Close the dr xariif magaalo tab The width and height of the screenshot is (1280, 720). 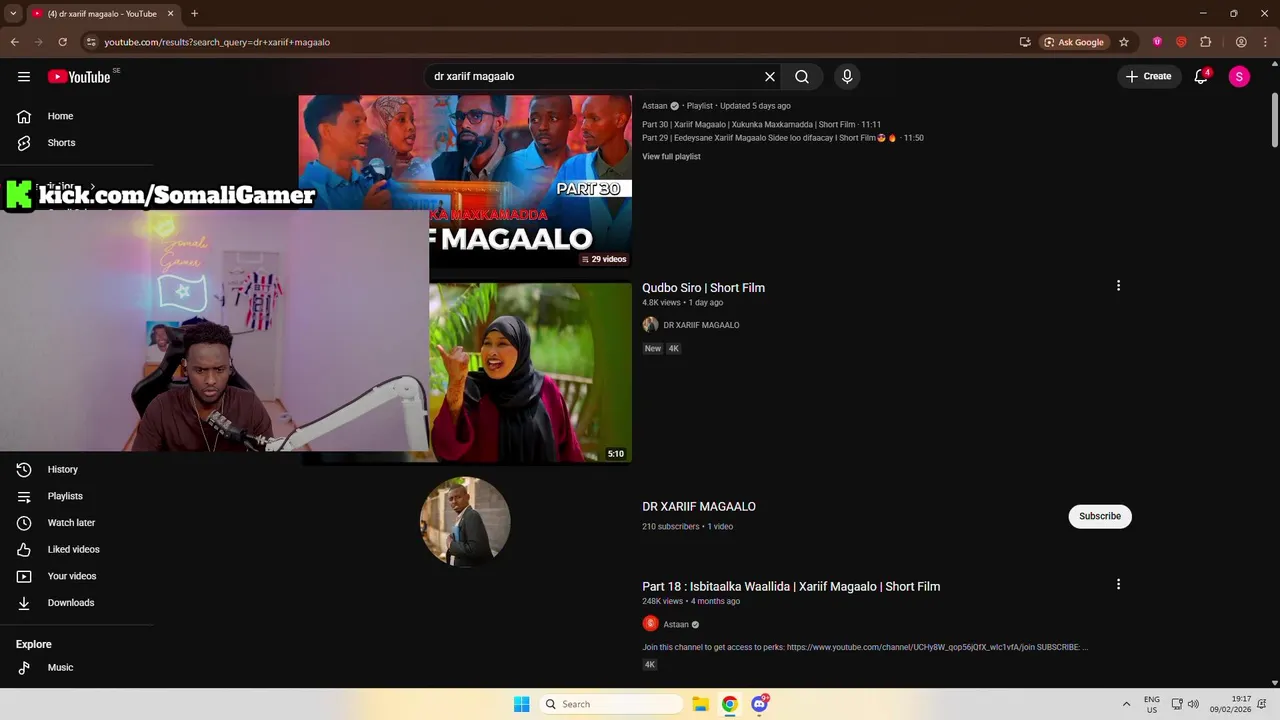click(x=170, y=13)
